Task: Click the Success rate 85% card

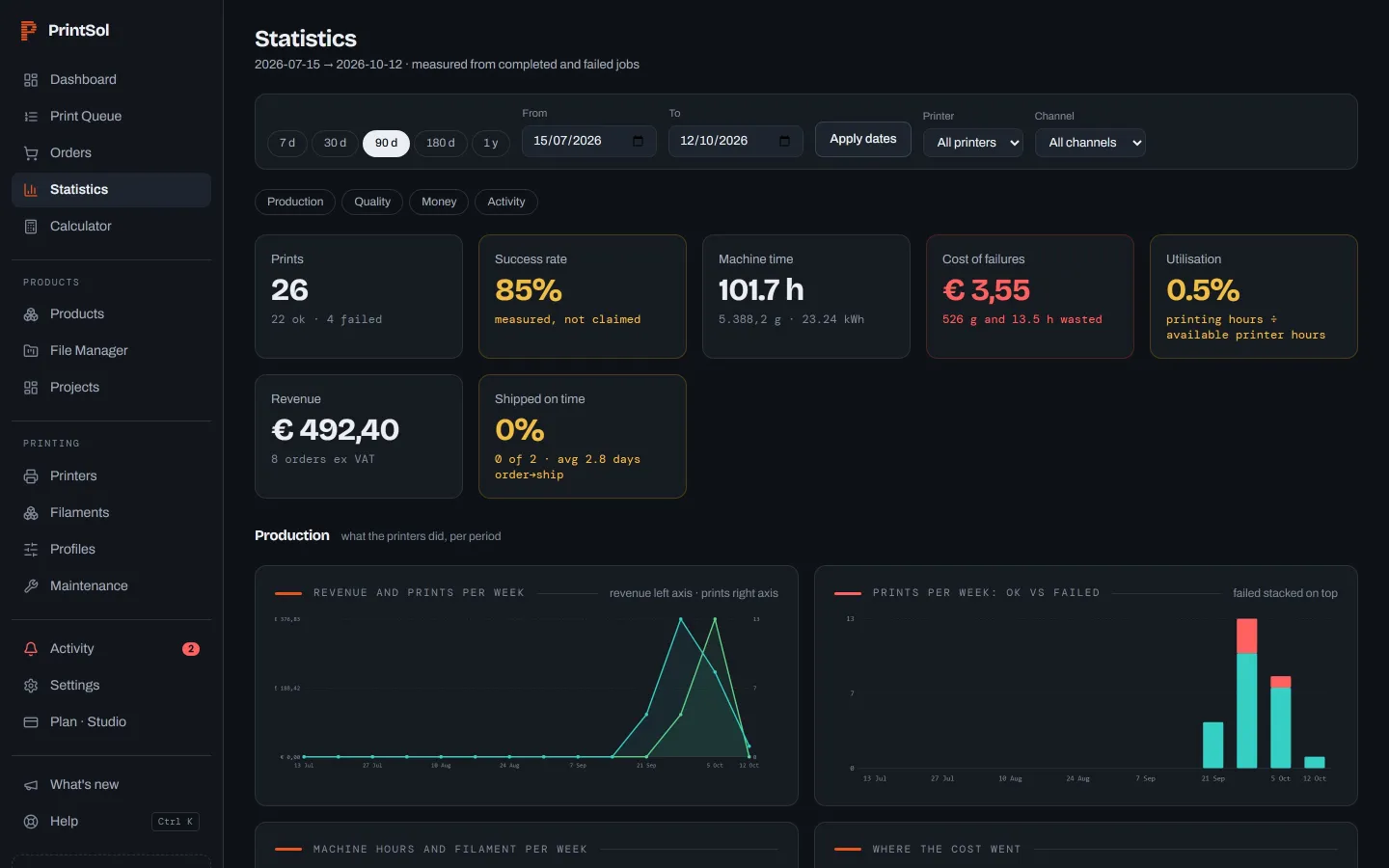Action: tap(583, 297)
